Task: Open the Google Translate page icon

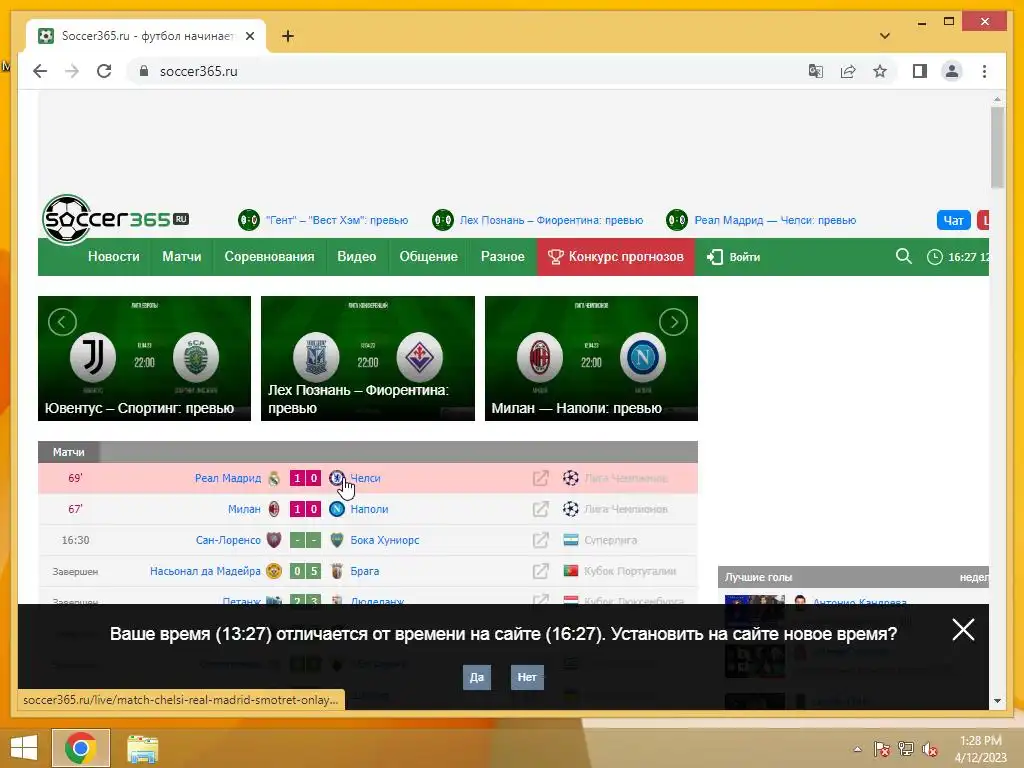Action: point(816,71)
